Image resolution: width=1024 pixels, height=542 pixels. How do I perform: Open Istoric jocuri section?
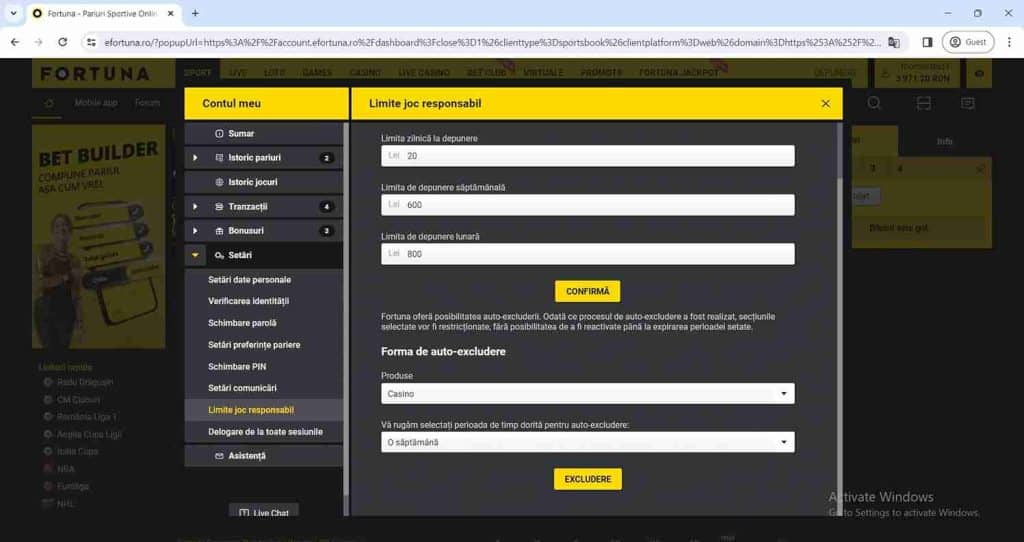point(263,182)
